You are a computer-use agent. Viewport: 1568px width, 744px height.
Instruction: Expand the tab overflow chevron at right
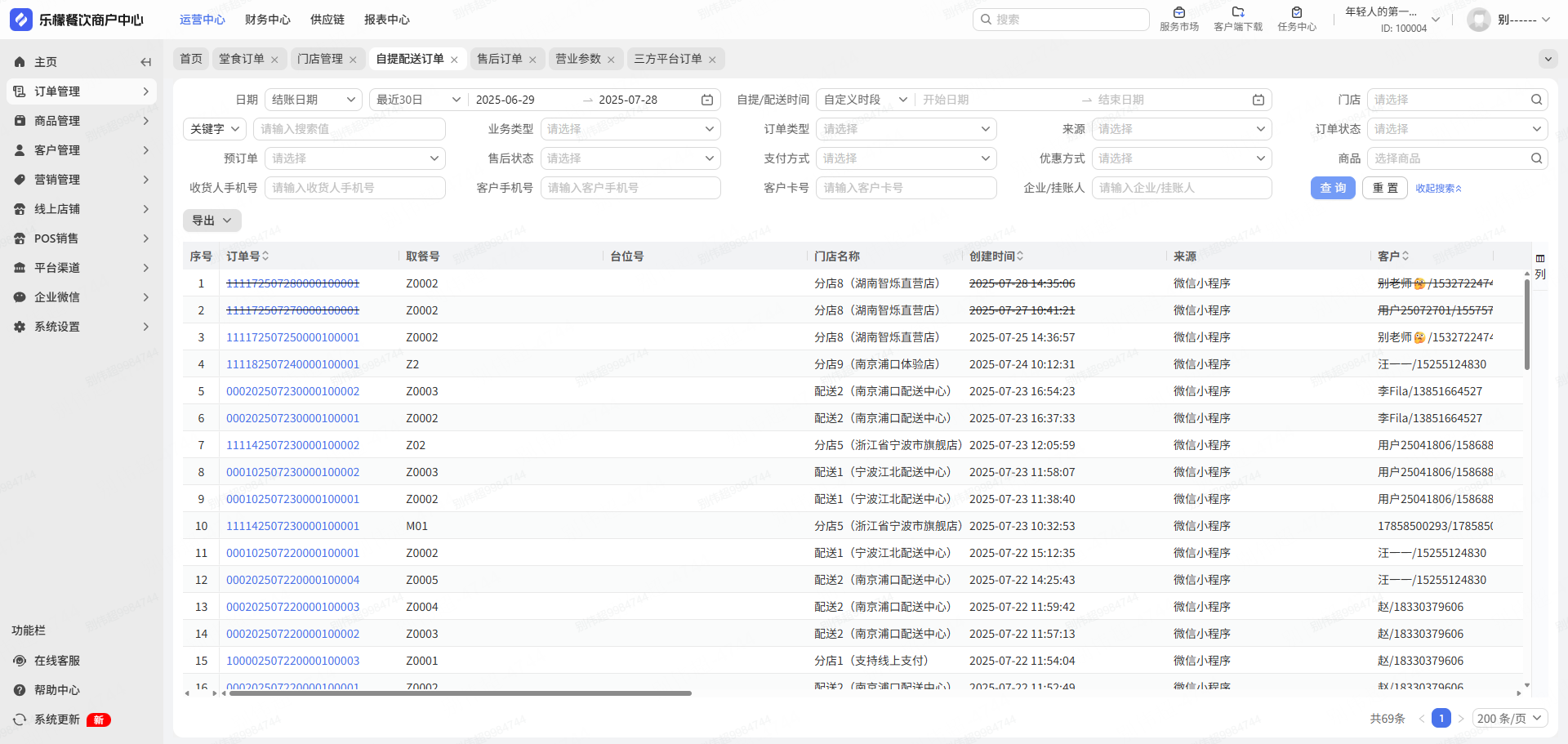pos(1548,59)
